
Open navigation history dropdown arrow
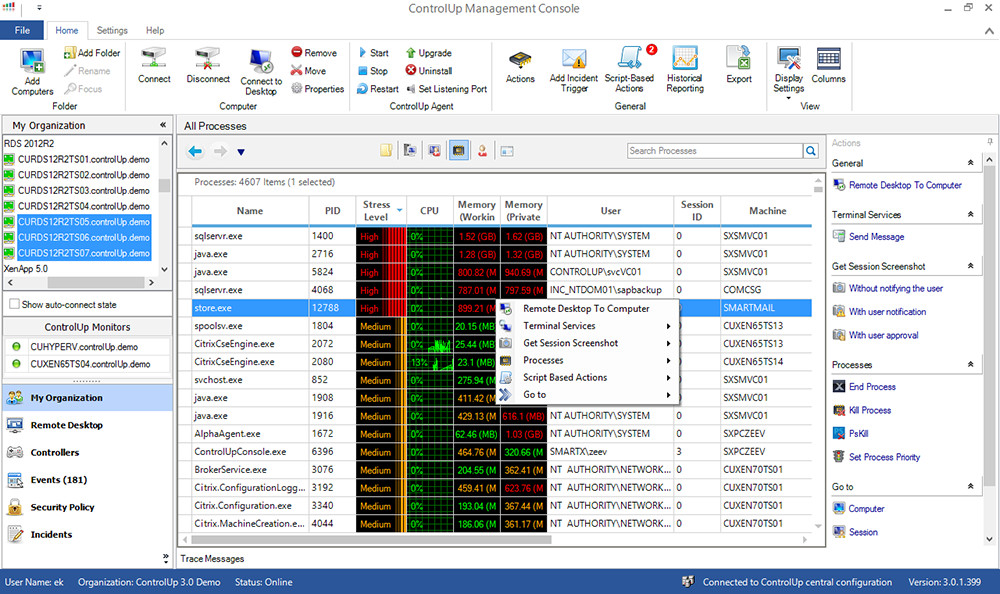[241, 152]
